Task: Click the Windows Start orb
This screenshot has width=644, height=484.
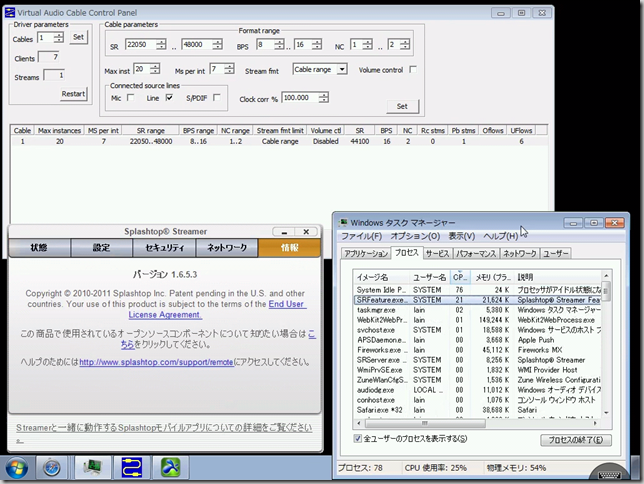Action: (17, 467)
